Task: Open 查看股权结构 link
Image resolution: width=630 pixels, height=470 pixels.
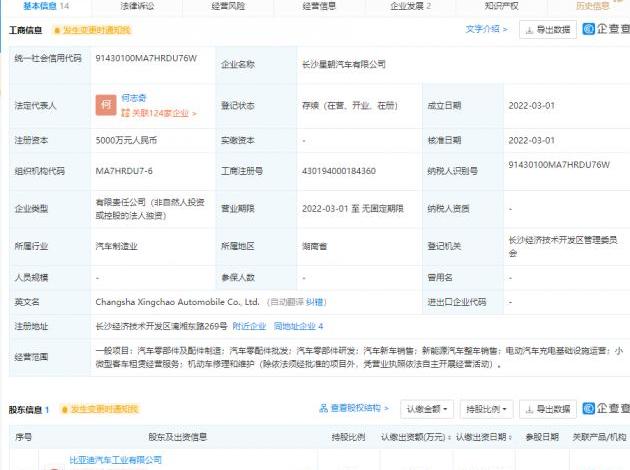Action: (354, 409)
